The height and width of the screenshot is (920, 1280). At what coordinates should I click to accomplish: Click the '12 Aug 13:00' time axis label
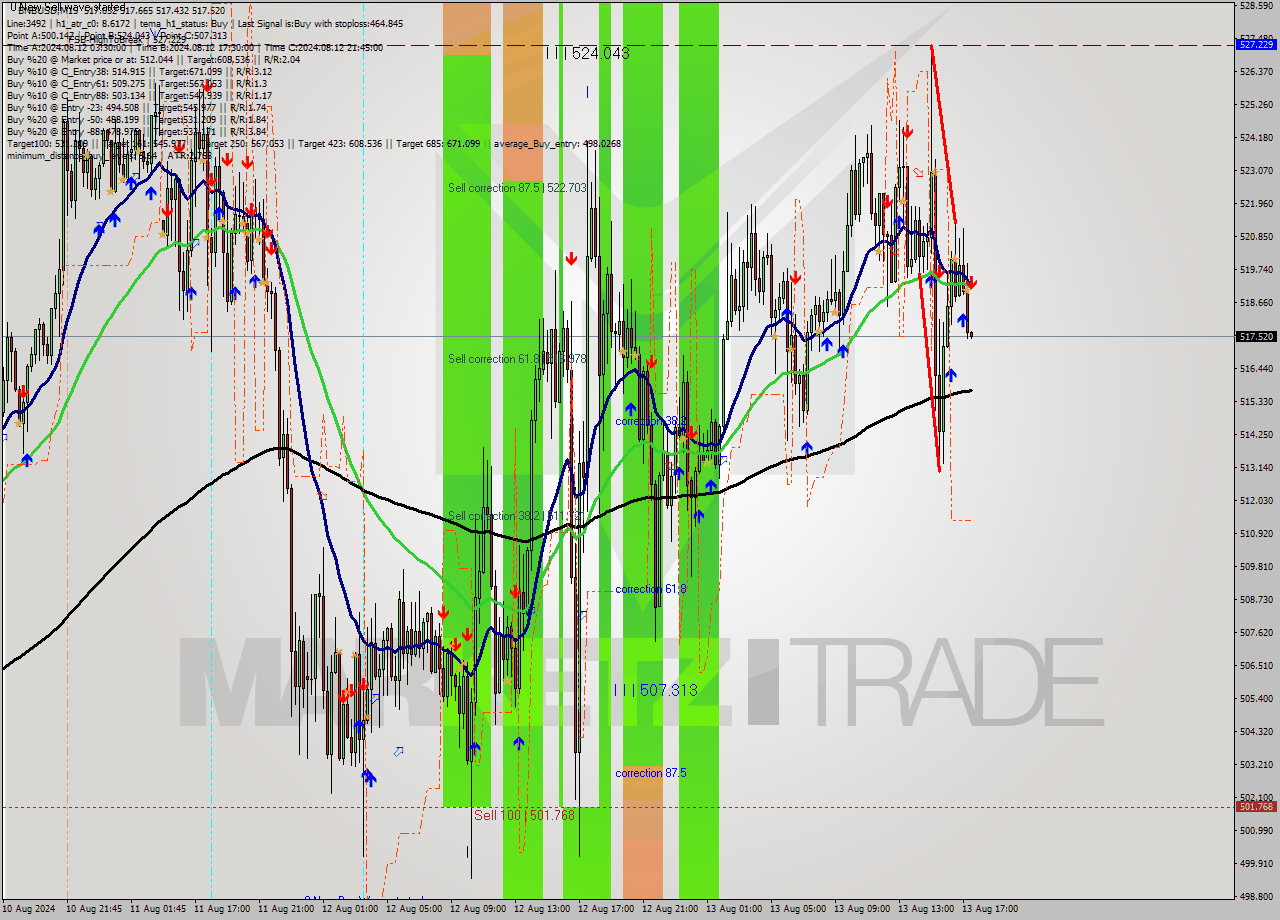[542, 909]
